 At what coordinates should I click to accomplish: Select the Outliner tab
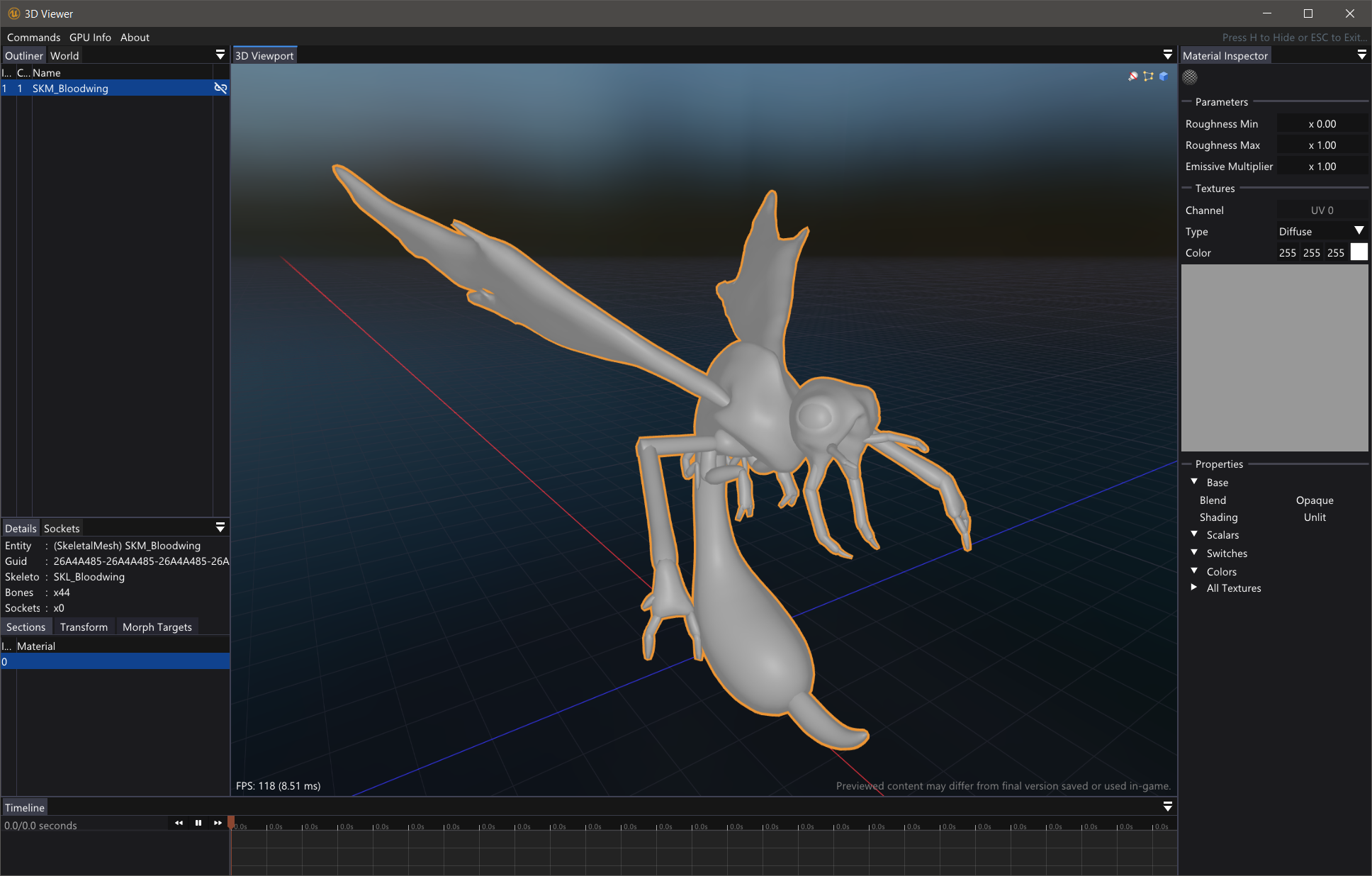click(24, 55)
